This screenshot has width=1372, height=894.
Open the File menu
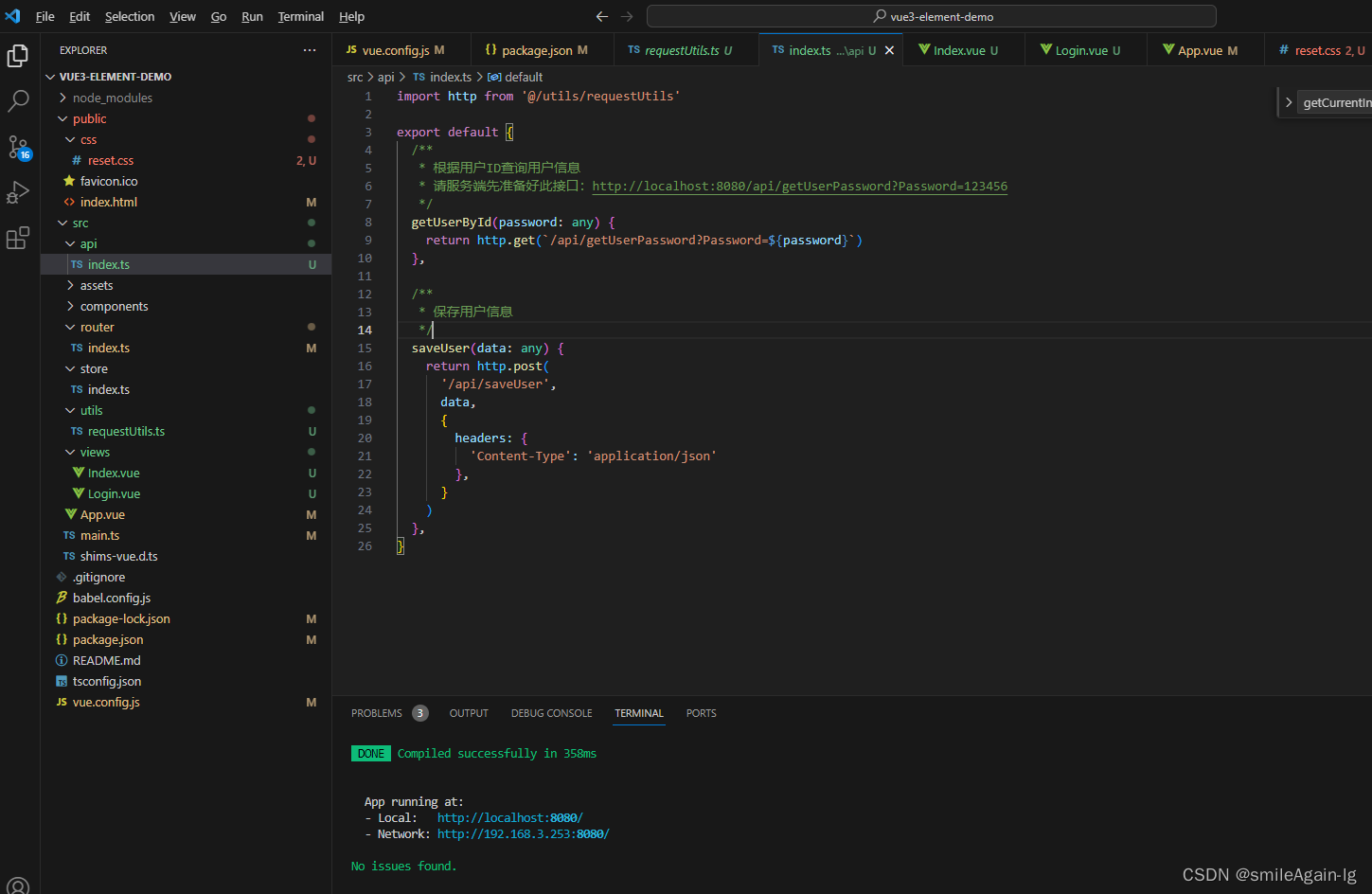45,16
